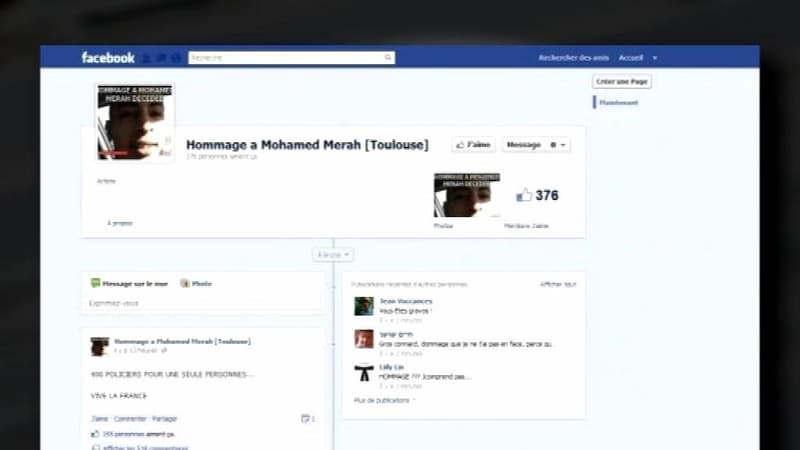
Task: Click the 376 likes count
Action: (x=547, y=195)
